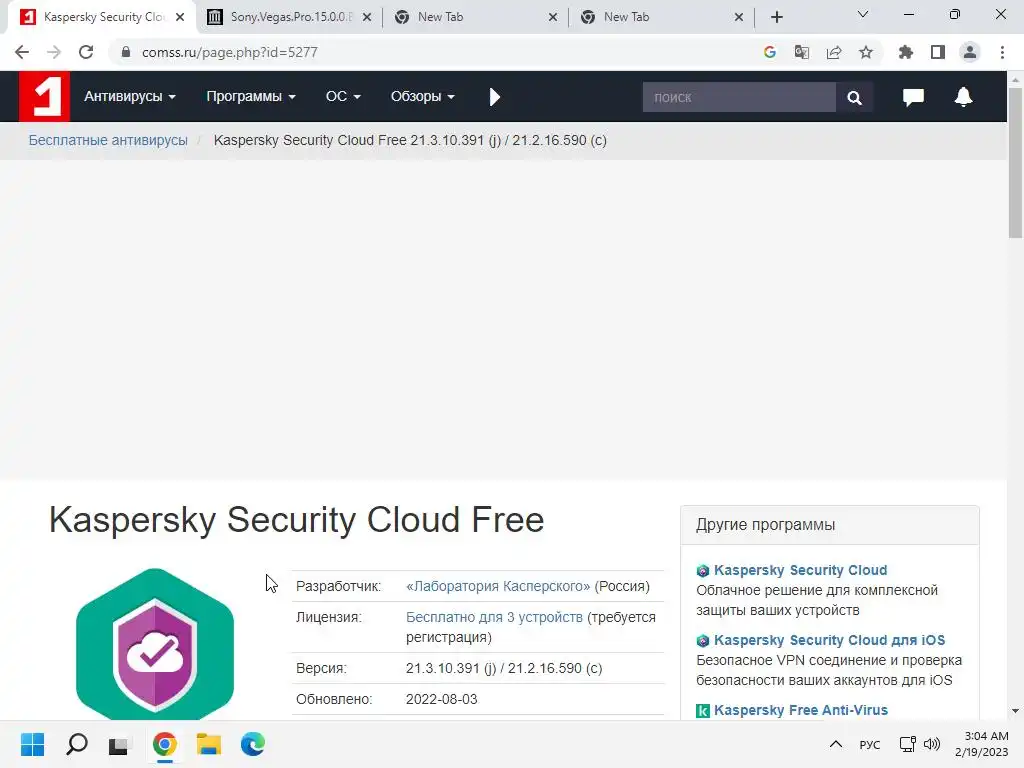Click Chrome icon on taskbar
This screenshot has height=768, width=1024.
click(165, 744)
